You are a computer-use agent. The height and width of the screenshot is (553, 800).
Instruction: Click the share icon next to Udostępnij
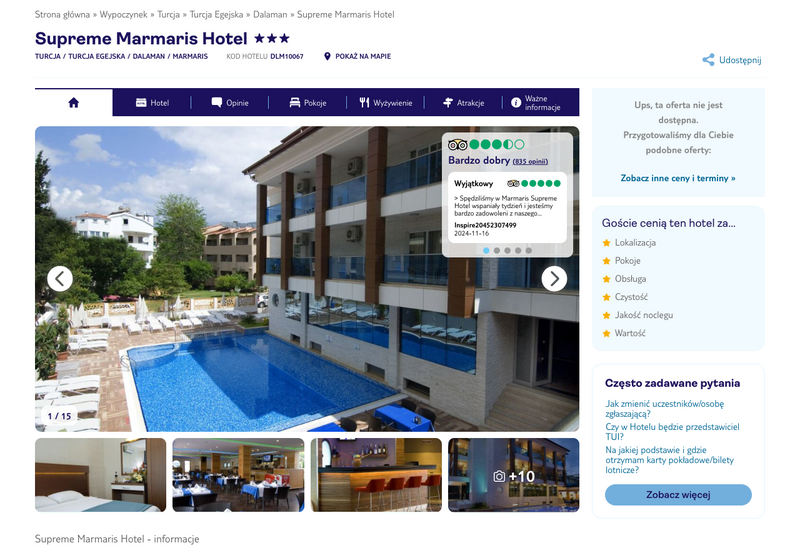click(x=708, y=60)
